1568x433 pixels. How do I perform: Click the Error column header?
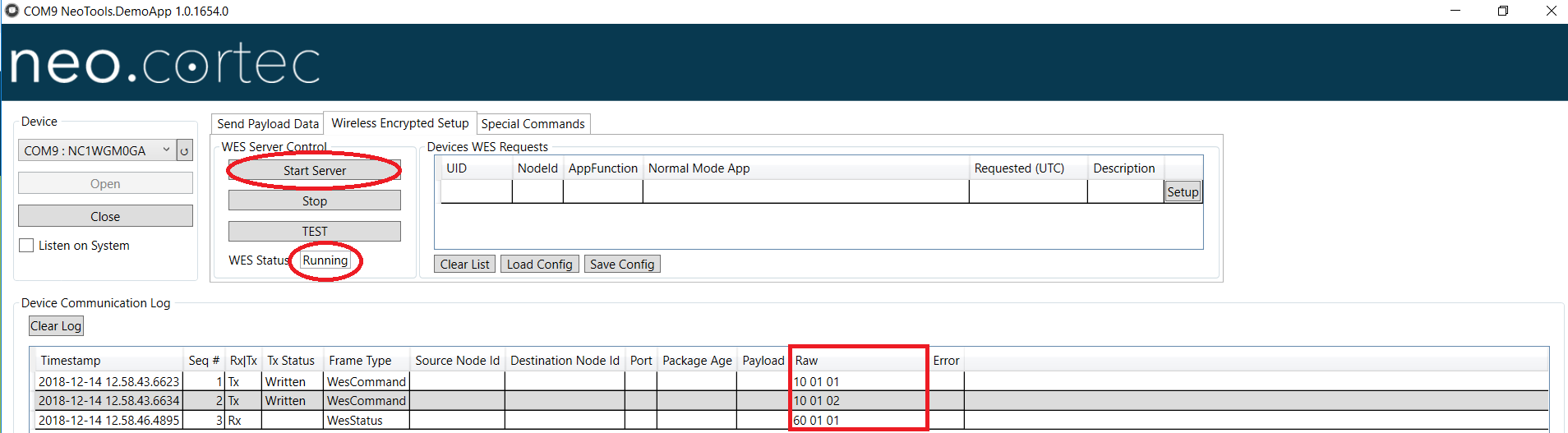[946, 360]
